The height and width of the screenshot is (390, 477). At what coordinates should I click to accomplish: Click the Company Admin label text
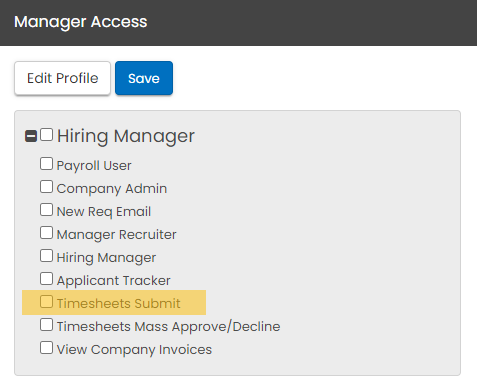[112, 189]
